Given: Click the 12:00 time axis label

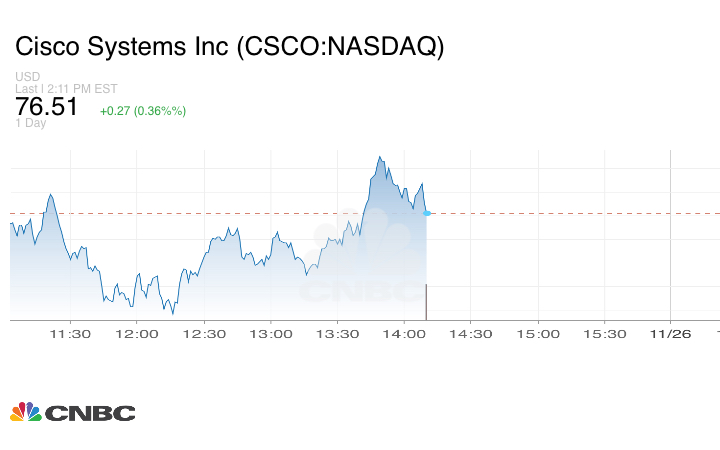Looking at the screenshot, I should (x=137, y=334).
